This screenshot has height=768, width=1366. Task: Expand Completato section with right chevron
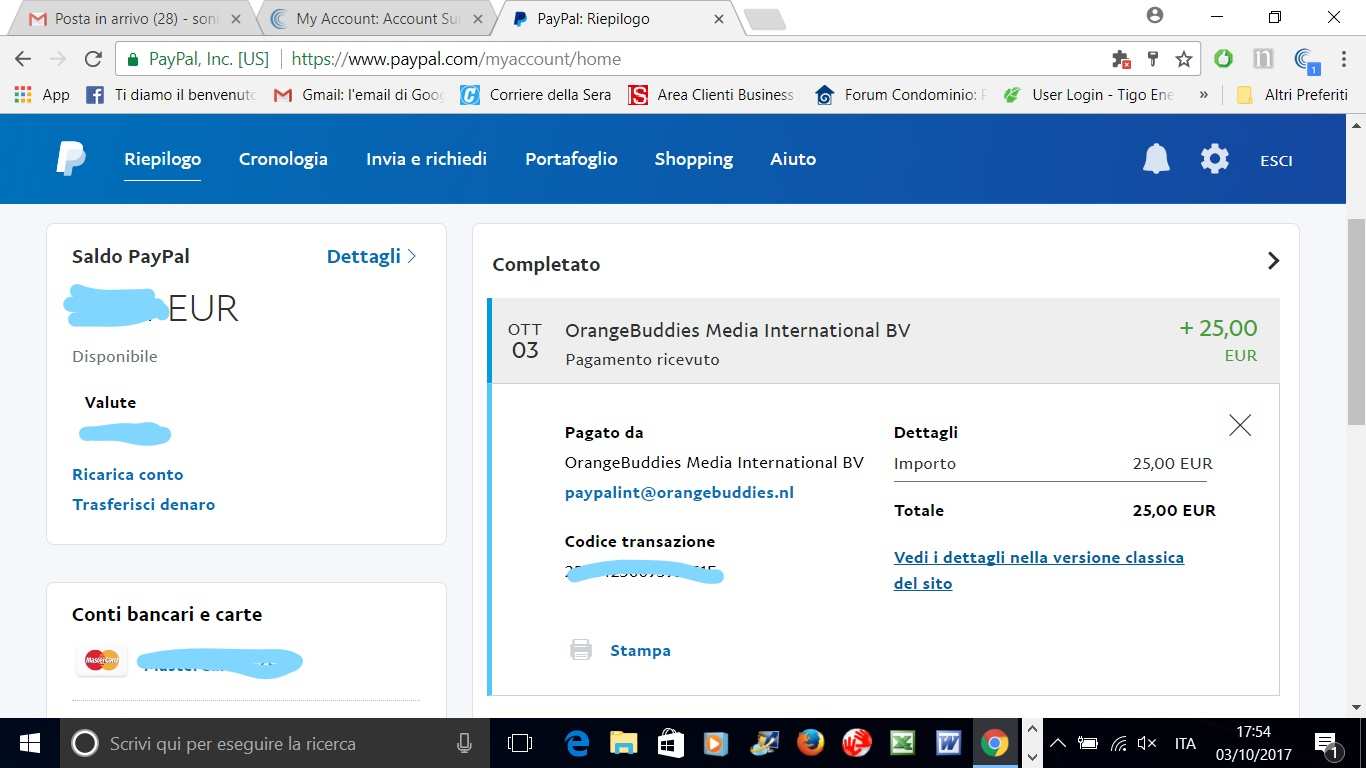[x=1273, y=261]
